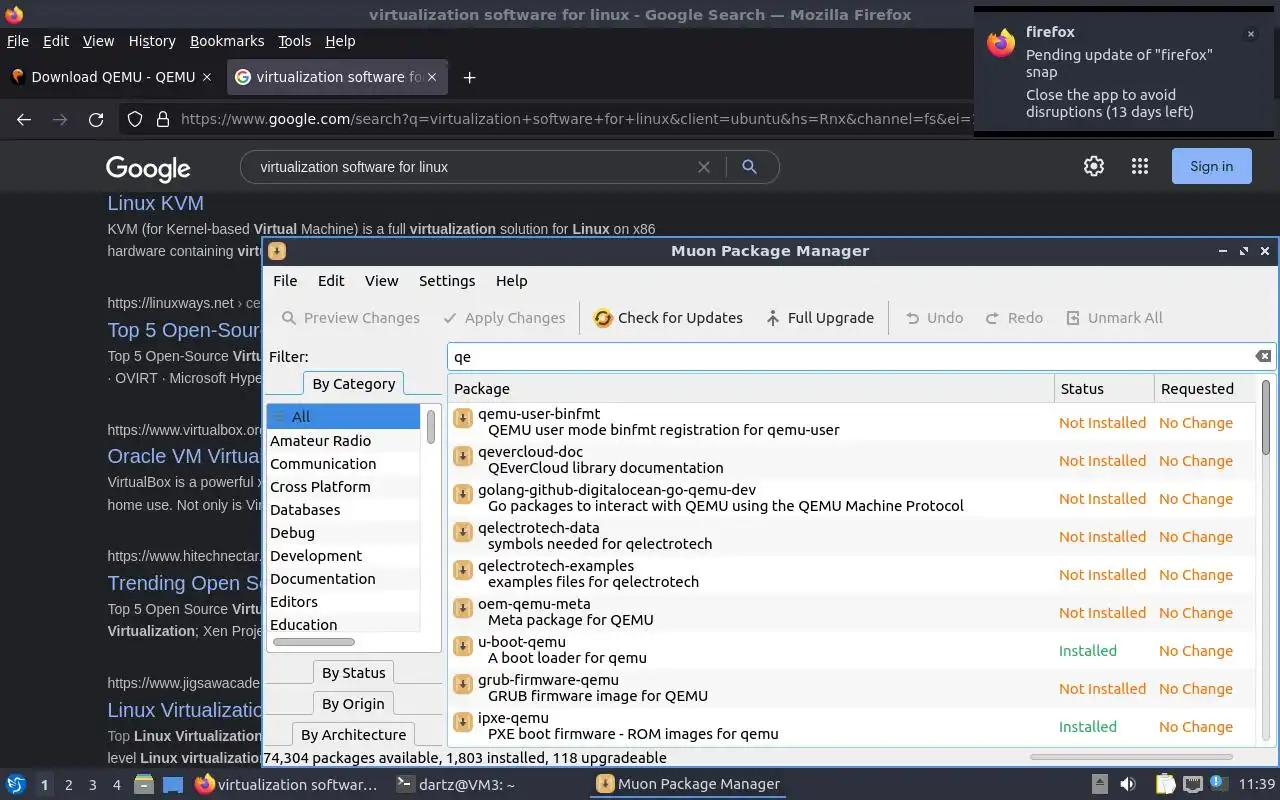Screen dimensions: 1280x800
Task: Click the volume icon in system tray
Action: coord(1127,784)
